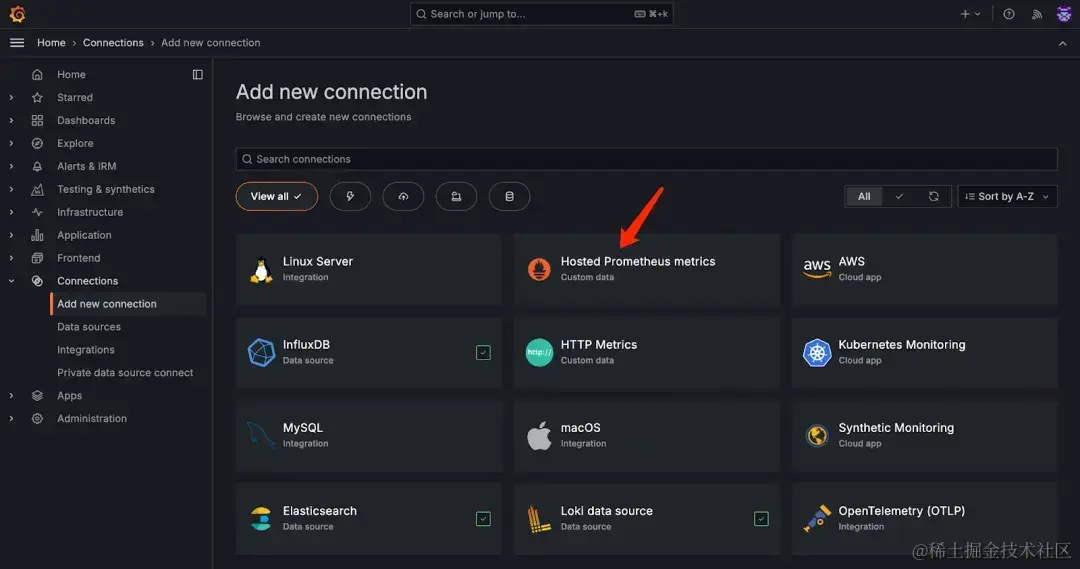
Task: Click the Alerts & IRM bell icon
Action: pos(37,166)
